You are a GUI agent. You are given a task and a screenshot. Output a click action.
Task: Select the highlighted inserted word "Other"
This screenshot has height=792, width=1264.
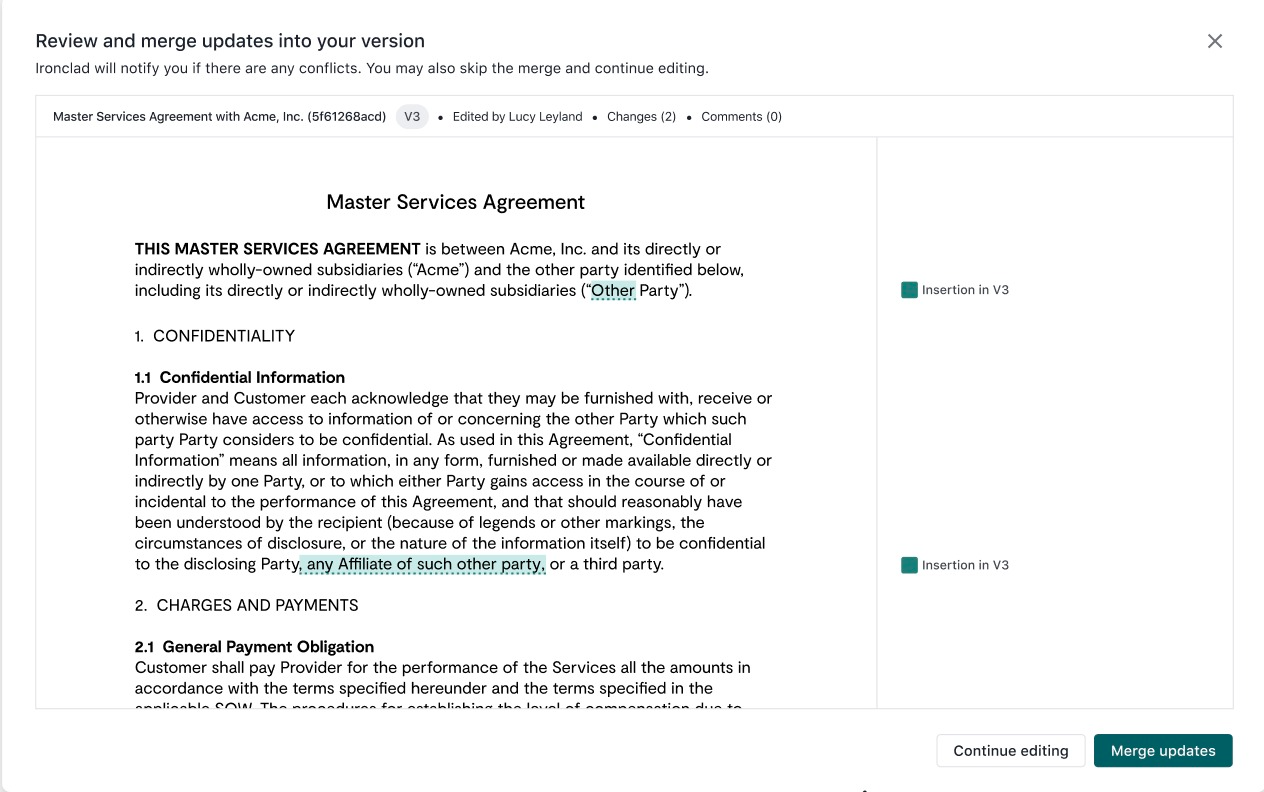pyautogui.click(x=613, y=291)
